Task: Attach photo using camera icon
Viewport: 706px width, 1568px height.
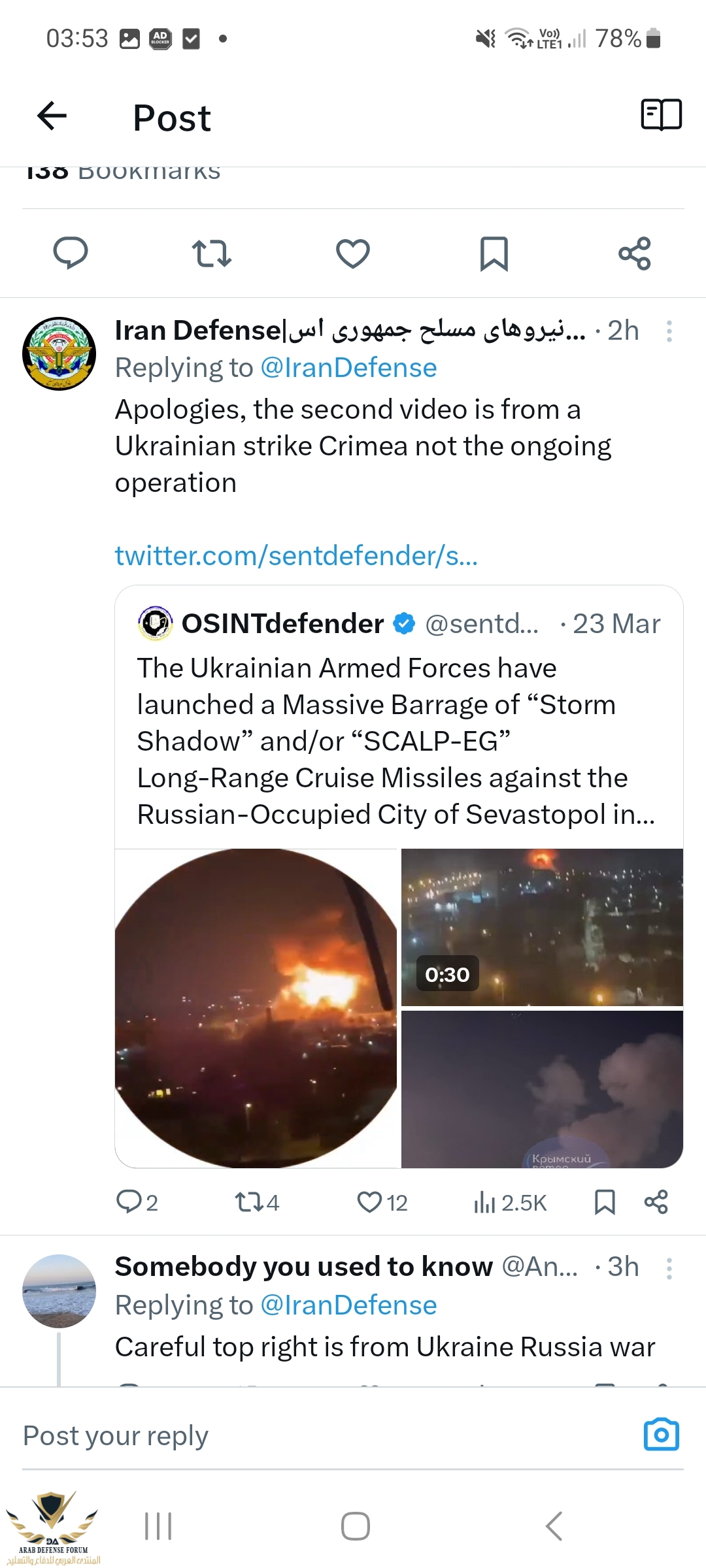Action: coord(662,1435)
